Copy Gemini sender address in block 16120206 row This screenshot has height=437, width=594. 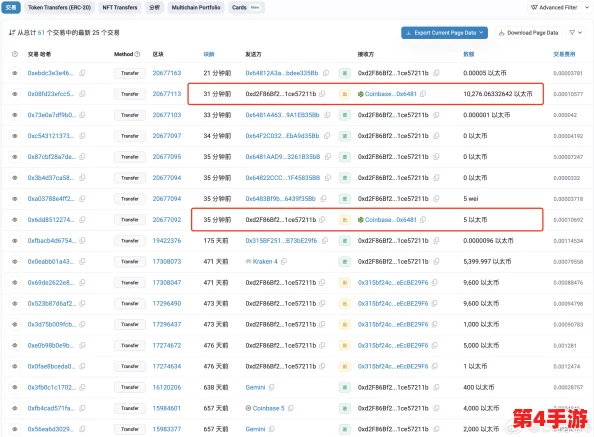pos(272,387)
